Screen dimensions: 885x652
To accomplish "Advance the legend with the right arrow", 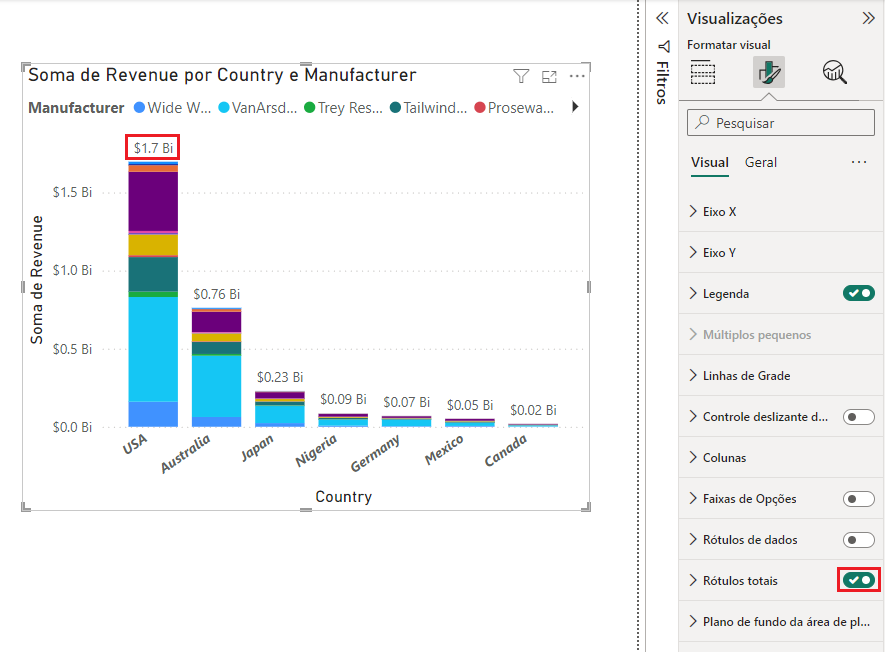I will point(575,107).
